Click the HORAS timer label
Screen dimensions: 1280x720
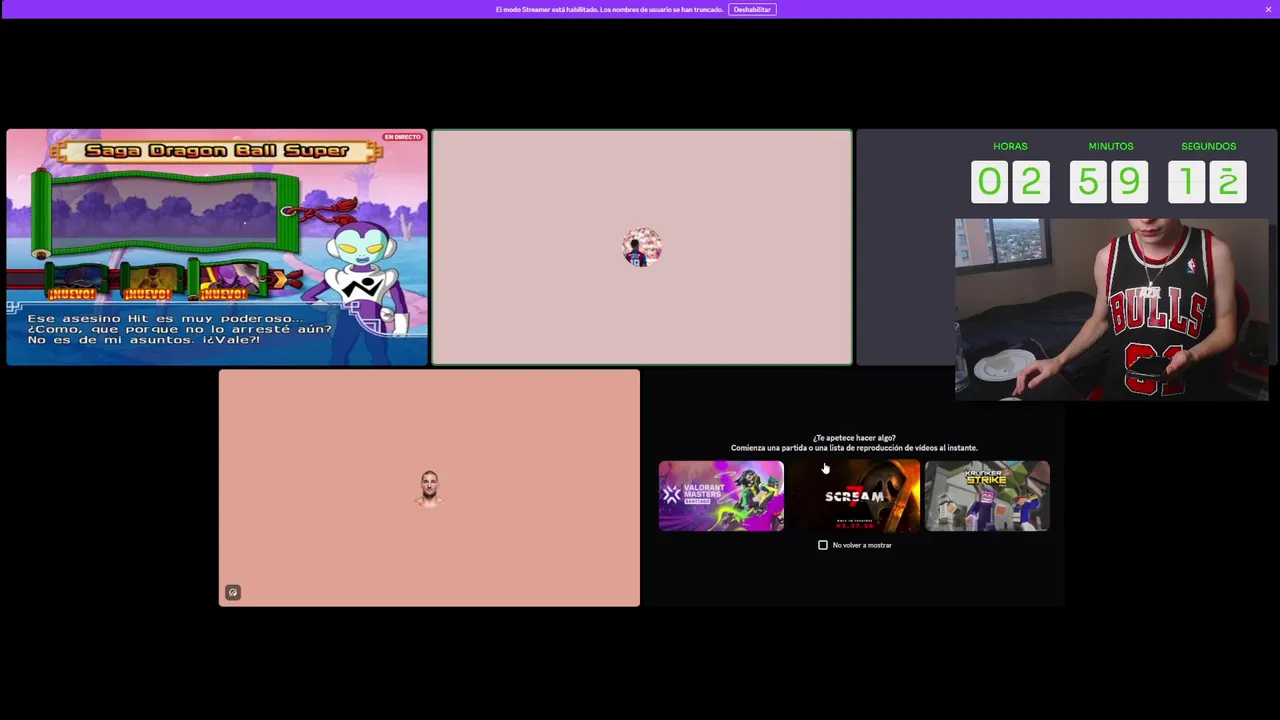click(x=1010, y=146)
